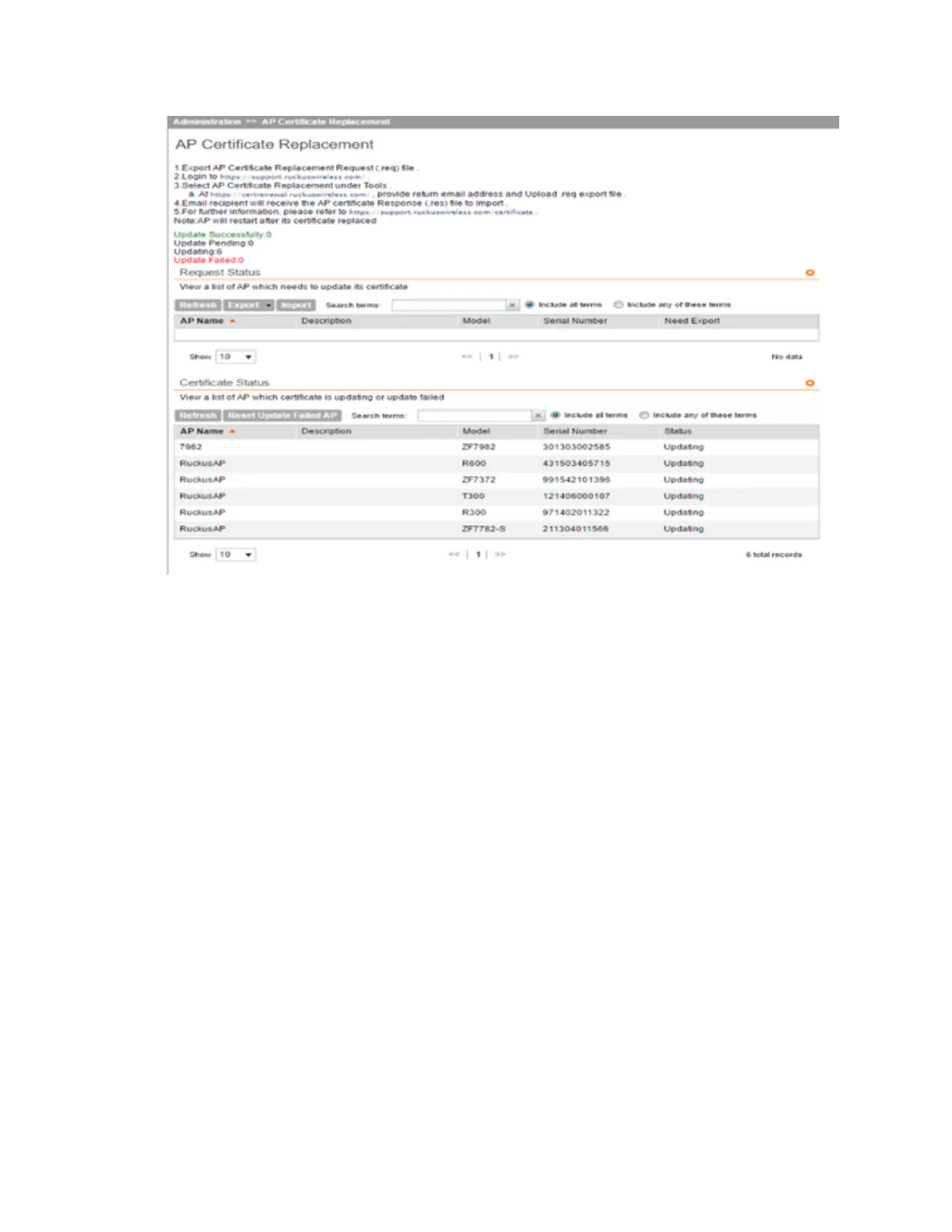This screenshot has height=1232, width=952.
Task: Select 'Include all terms' in Request Status
Action: coord(530,305)
